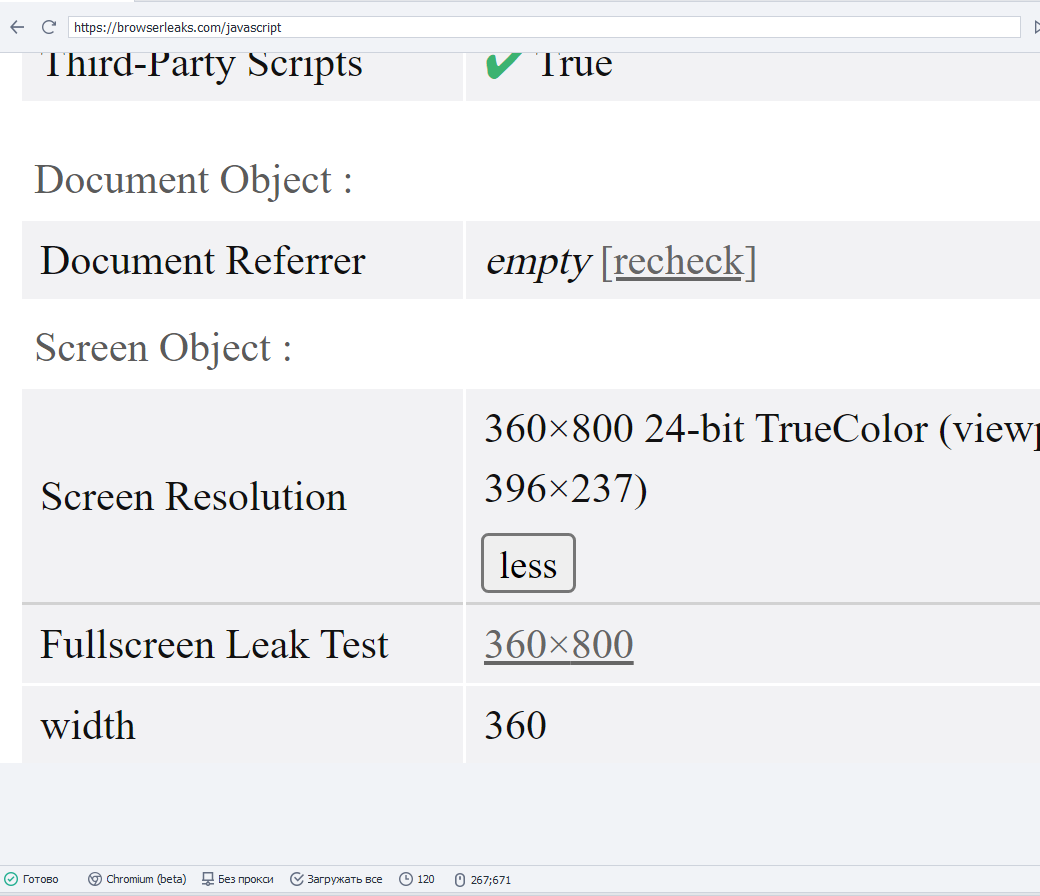Click the green Готово status checkmark icon

coord(11,879)
